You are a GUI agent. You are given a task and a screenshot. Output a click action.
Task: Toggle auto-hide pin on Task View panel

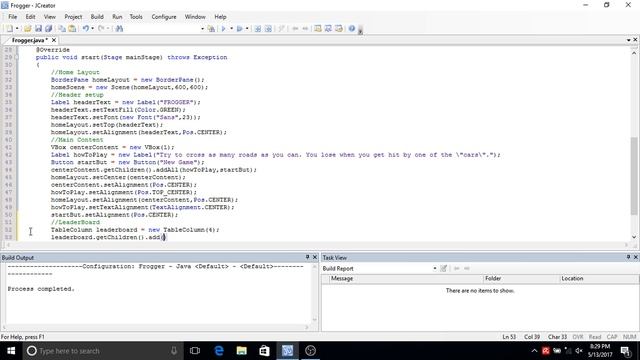click(x=628, y=257)
